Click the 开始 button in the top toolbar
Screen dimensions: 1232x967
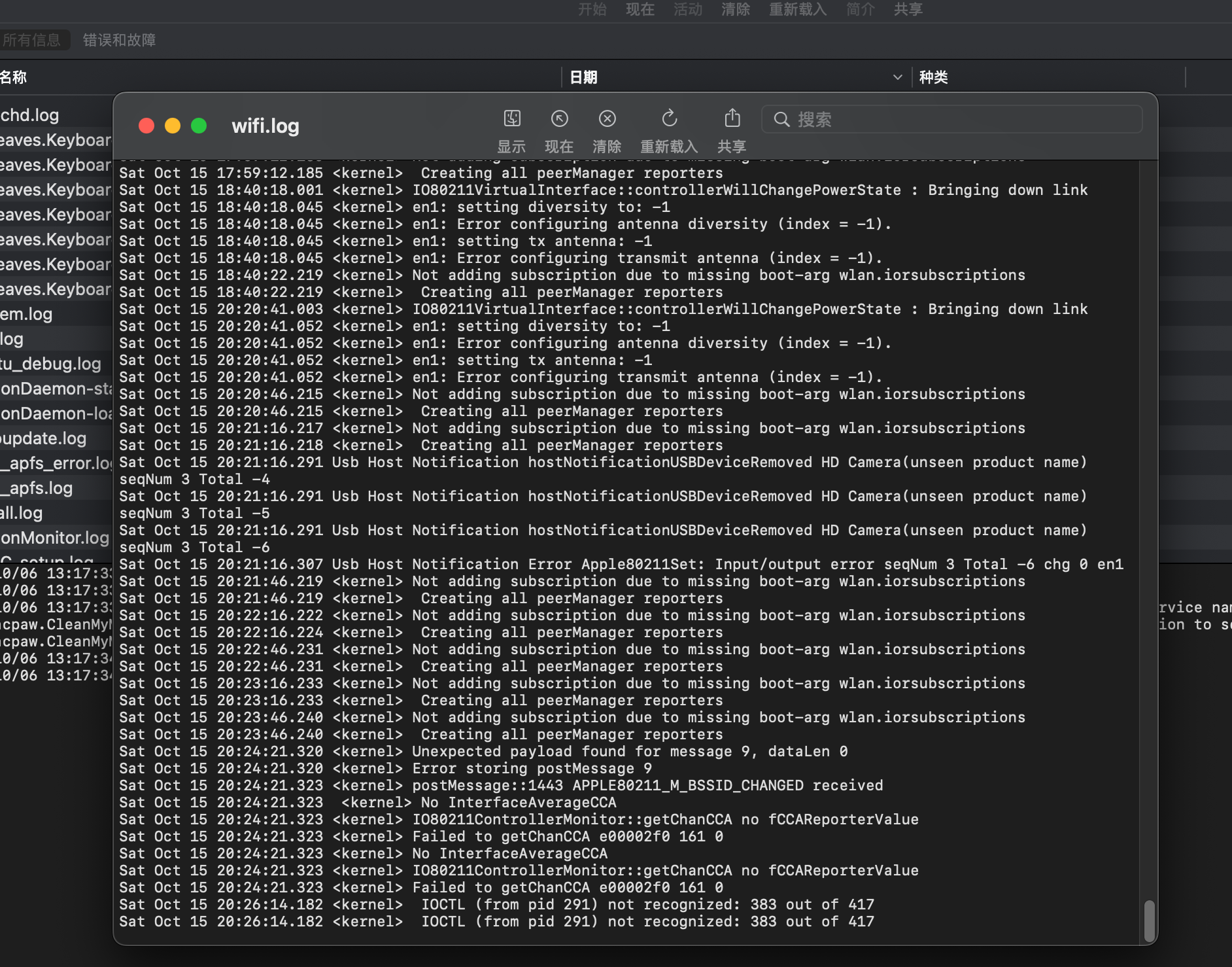592,9
